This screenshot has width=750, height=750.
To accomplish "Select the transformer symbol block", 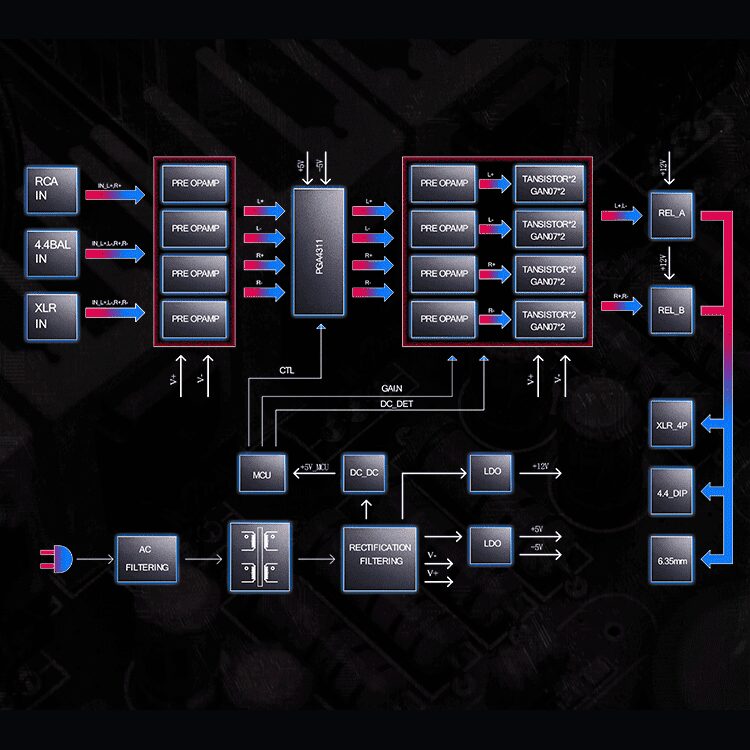I will [260, 557].
